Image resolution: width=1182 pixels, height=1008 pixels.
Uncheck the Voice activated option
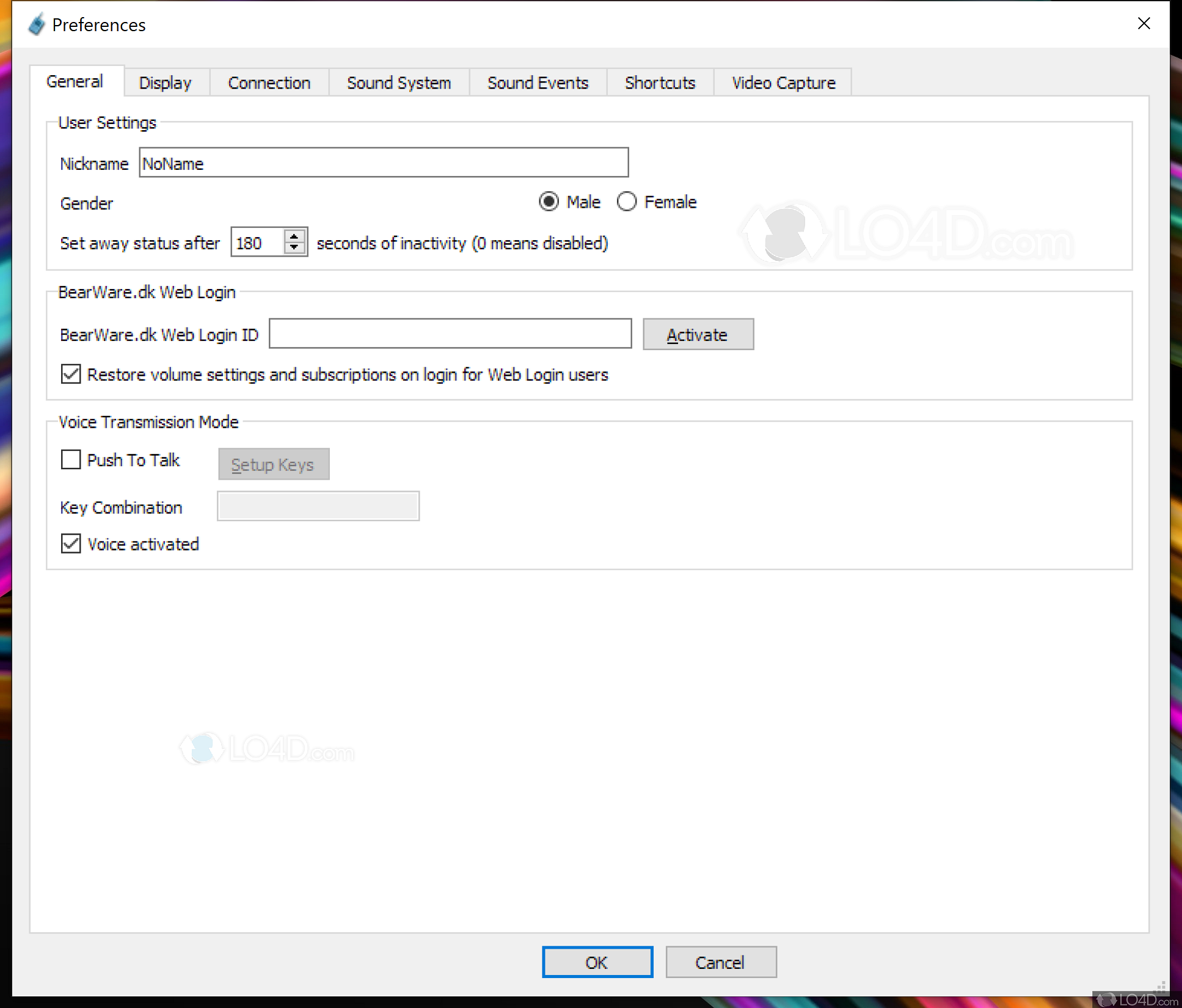pos(71,543)
